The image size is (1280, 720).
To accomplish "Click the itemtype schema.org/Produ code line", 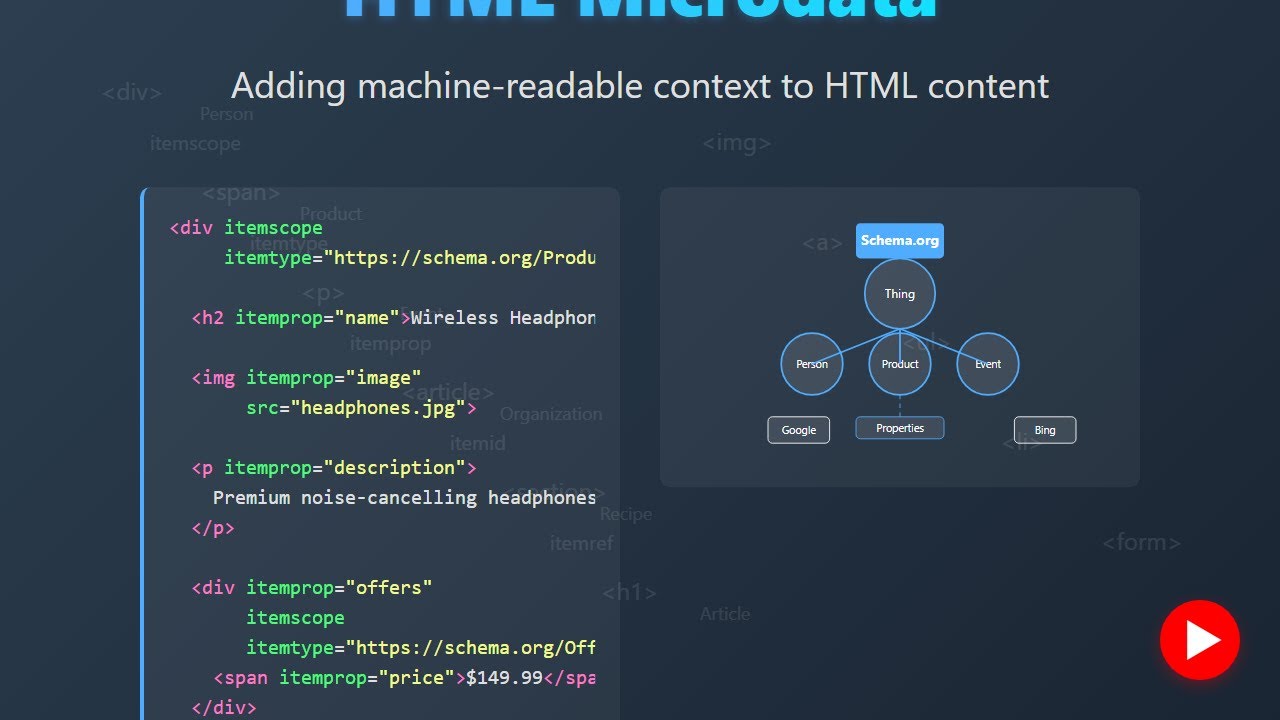I will [x=410, y=258].
